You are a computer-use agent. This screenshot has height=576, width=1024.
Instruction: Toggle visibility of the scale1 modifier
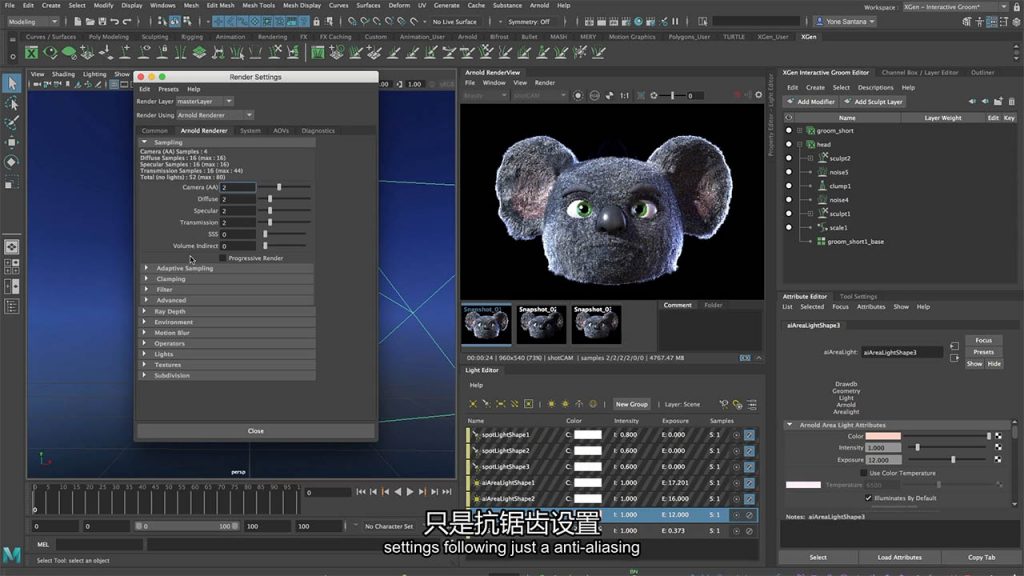coord(788,228)
